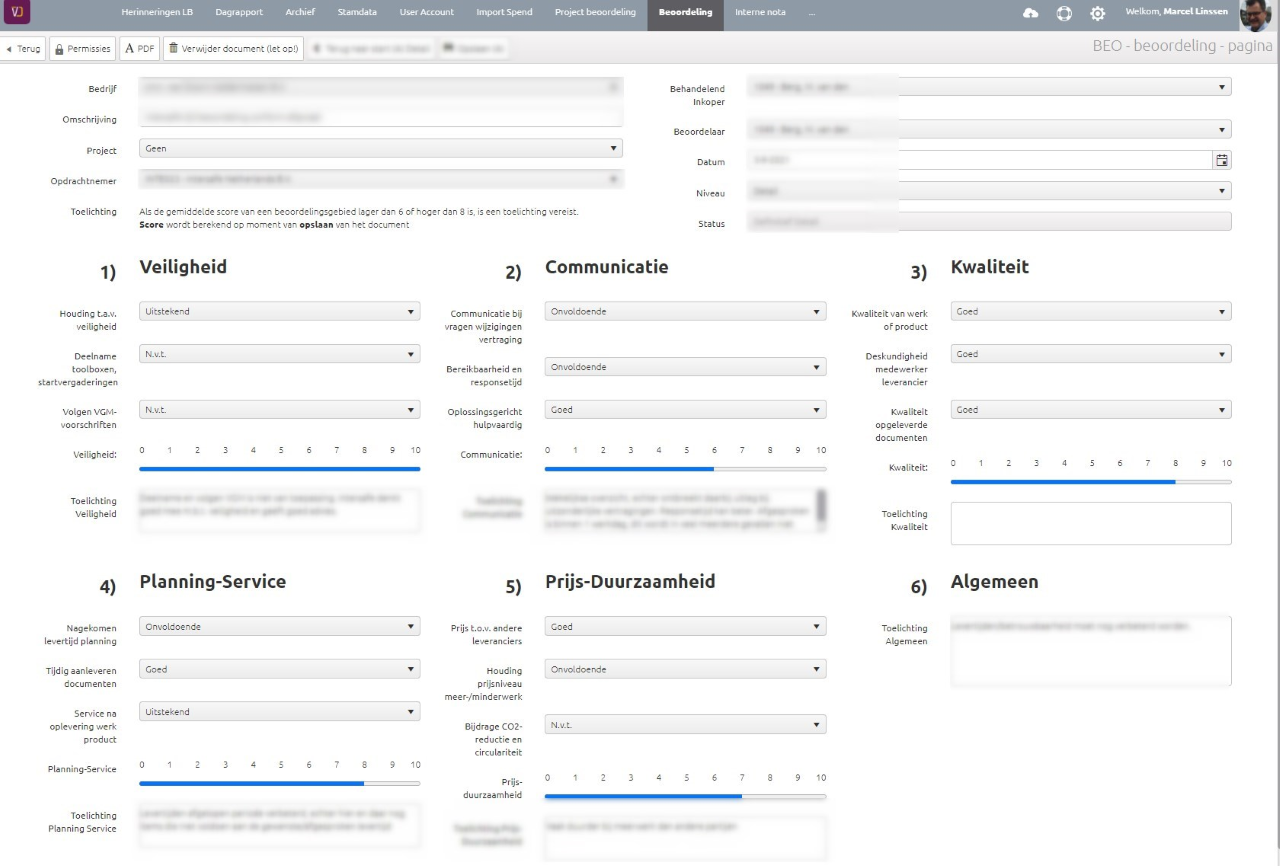The height and width of the screenshot is (866, 1280).
Task: Open the Stamdata menu item
Action: [x=357, y=12]
